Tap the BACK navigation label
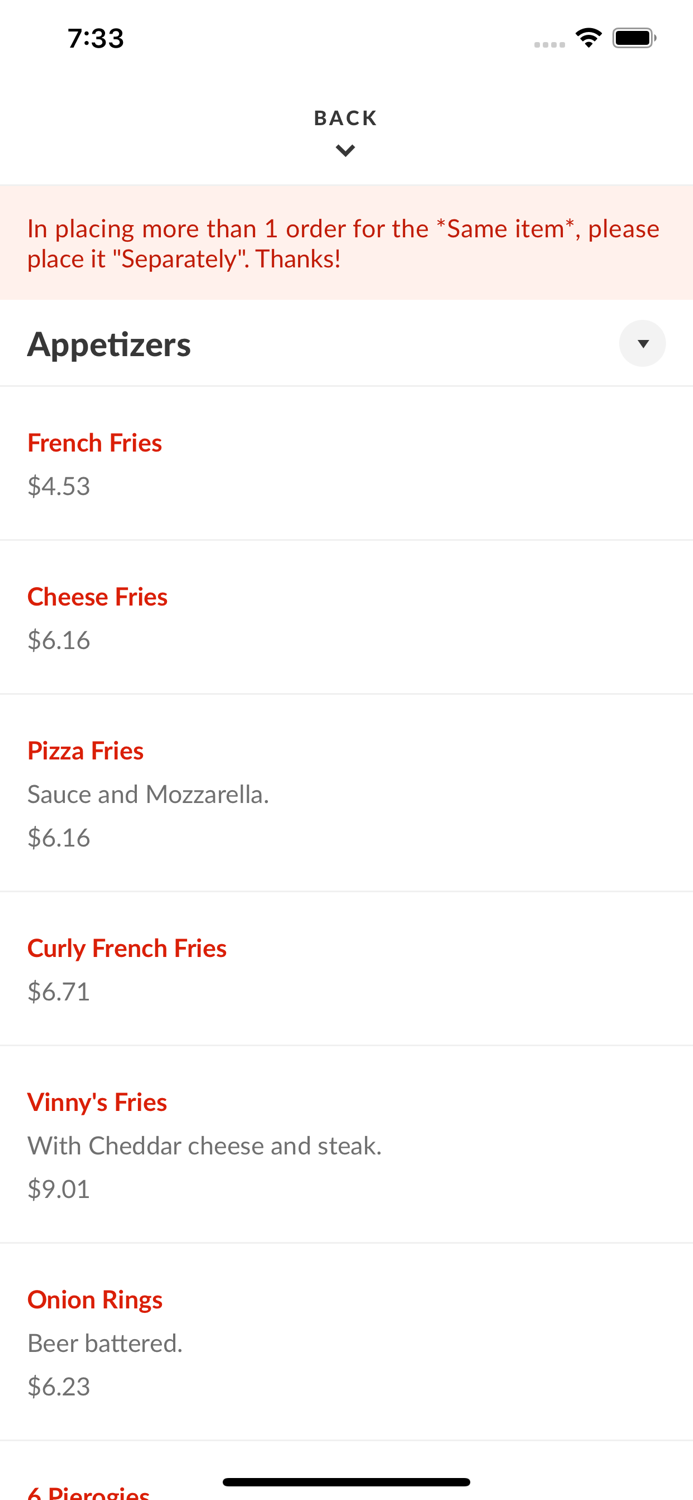This screenshot has height=1500, width=693. click(345, 117)
